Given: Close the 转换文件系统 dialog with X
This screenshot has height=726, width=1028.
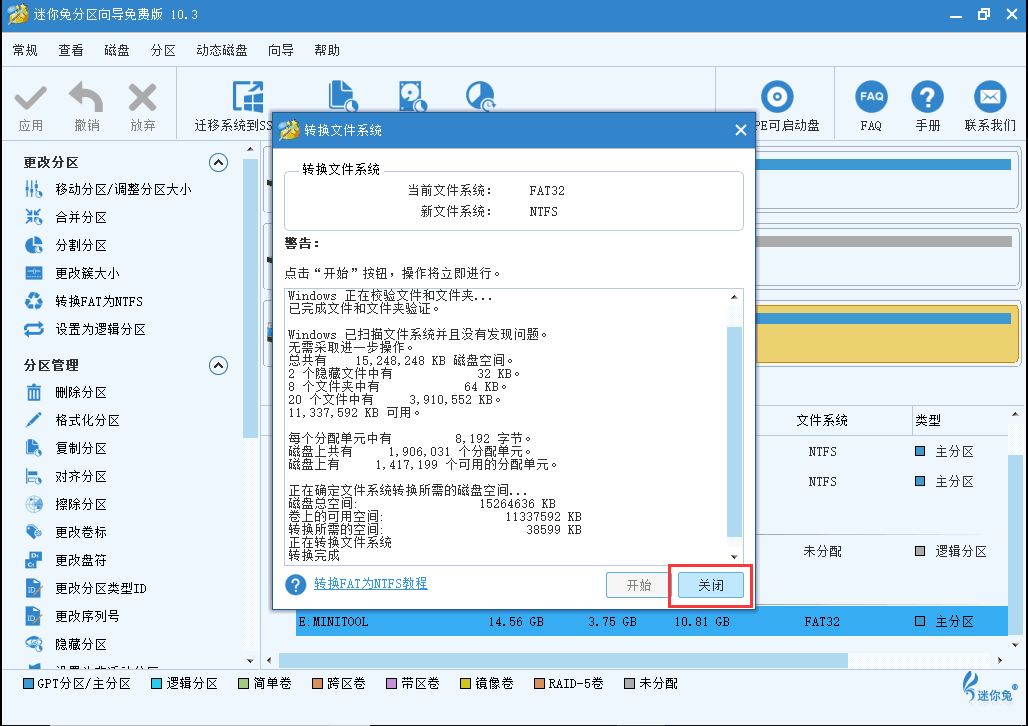Looking at the screenshot, I should (741, 130).
